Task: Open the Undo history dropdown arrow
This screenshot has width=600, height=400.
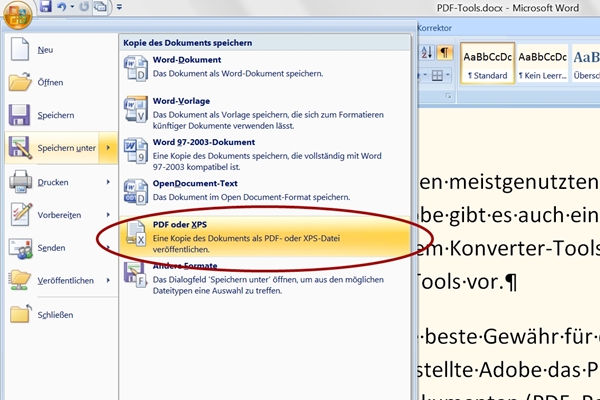Action: (x=72, y=7)
